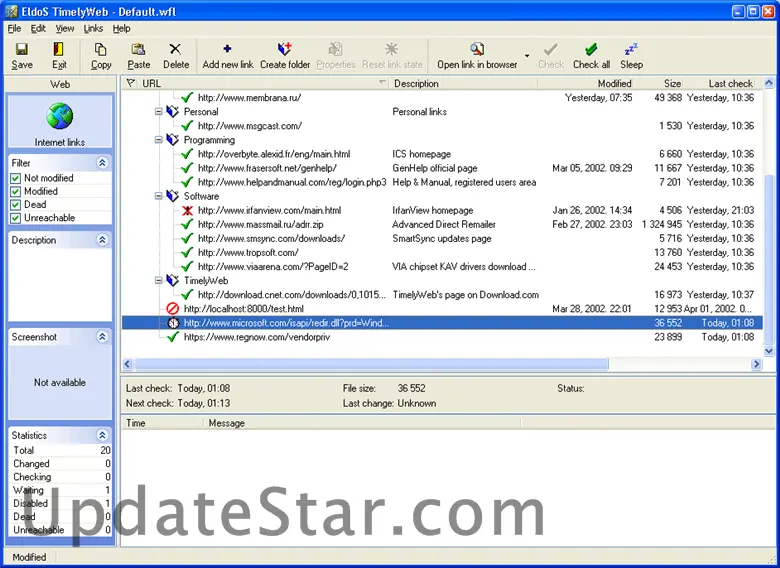Click the Message column header in log

[x=362, y=423]
